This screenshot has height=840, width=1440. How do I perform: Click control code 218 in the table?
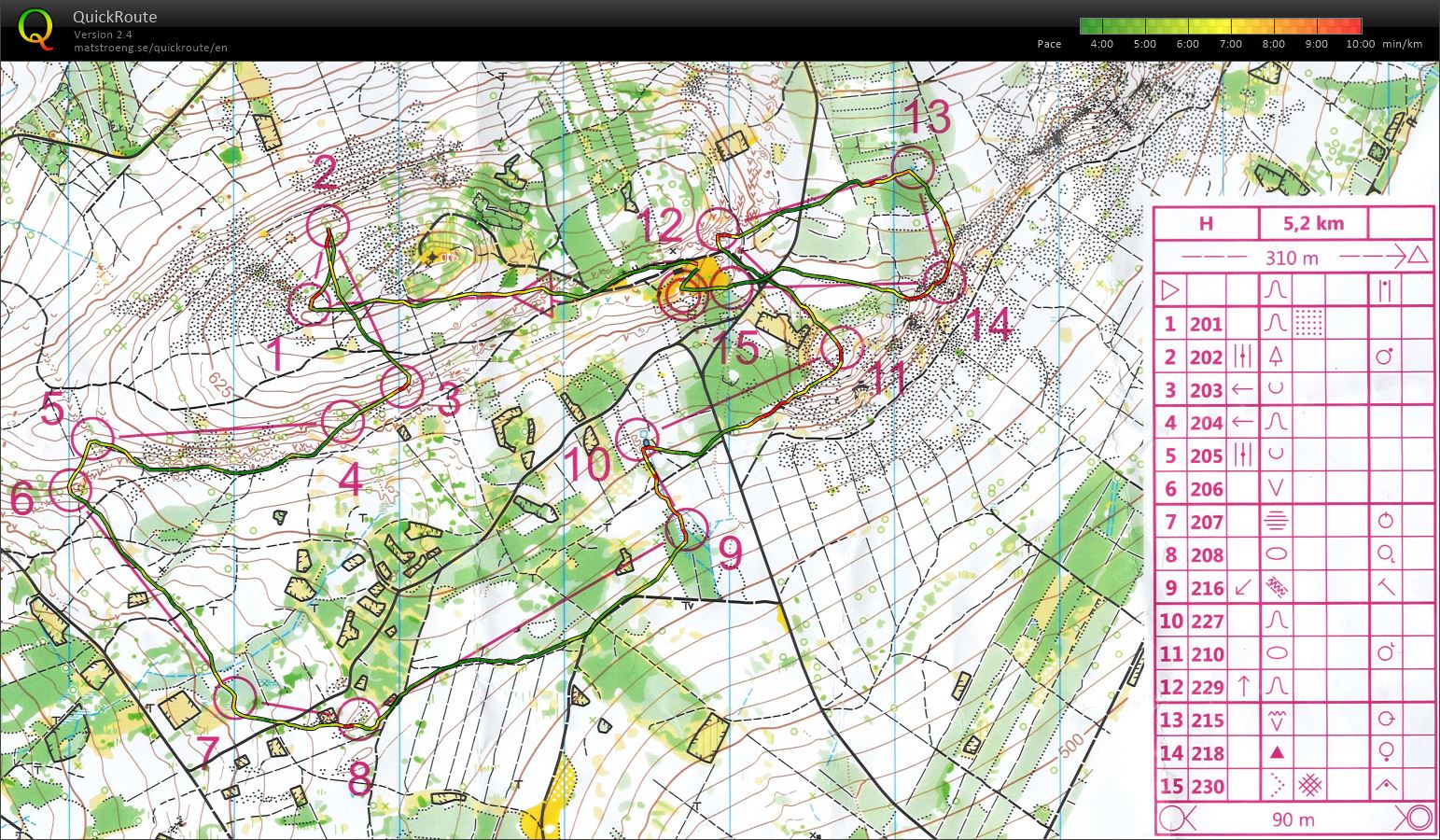point(1206,753)
